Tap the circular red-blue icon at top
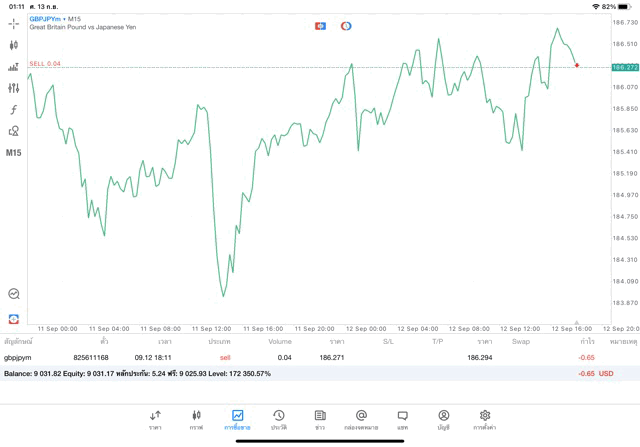This screenshot has width=640, height=447. (x=346, y=26)
